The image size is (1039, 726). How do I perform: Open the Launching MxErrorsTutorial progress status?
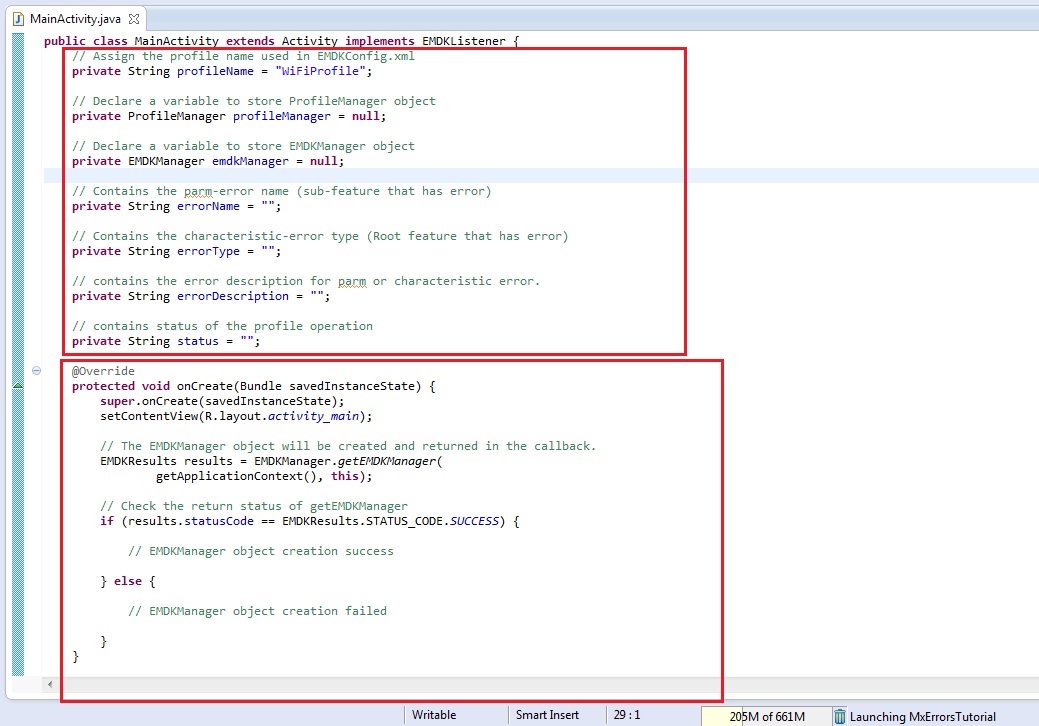tap(922, 716)
